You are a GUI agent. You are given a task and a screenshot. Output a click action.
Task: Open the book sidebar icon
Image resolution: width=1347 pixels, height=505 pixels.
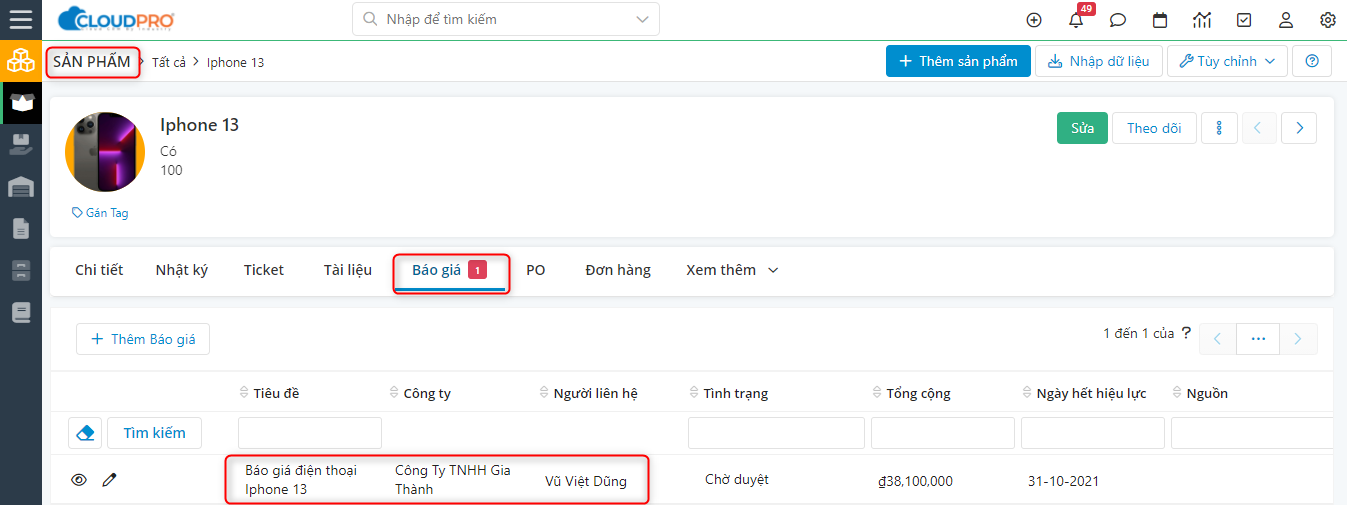click(x=20, y=312)
